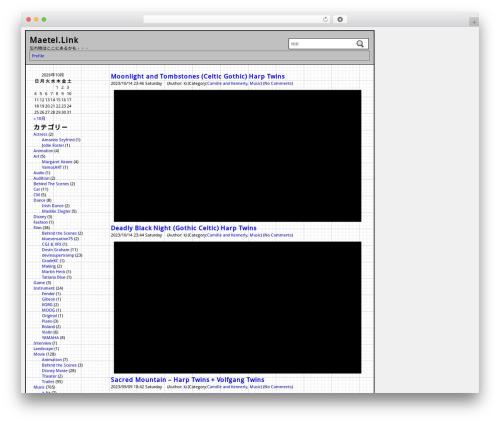Open Disney Movie subcategory
Screen dimensions: 500x423
[x=55, y=371]
